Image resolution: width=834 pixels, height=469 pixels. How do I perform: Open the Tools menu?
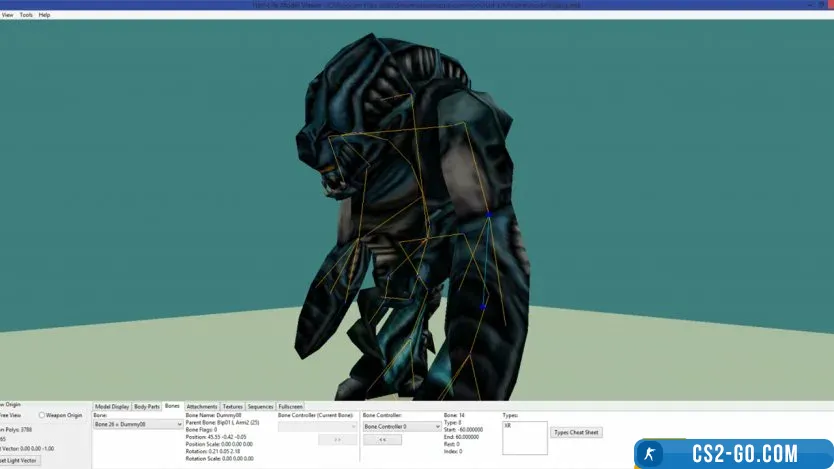pyautogui.click(x=26, y=15)
